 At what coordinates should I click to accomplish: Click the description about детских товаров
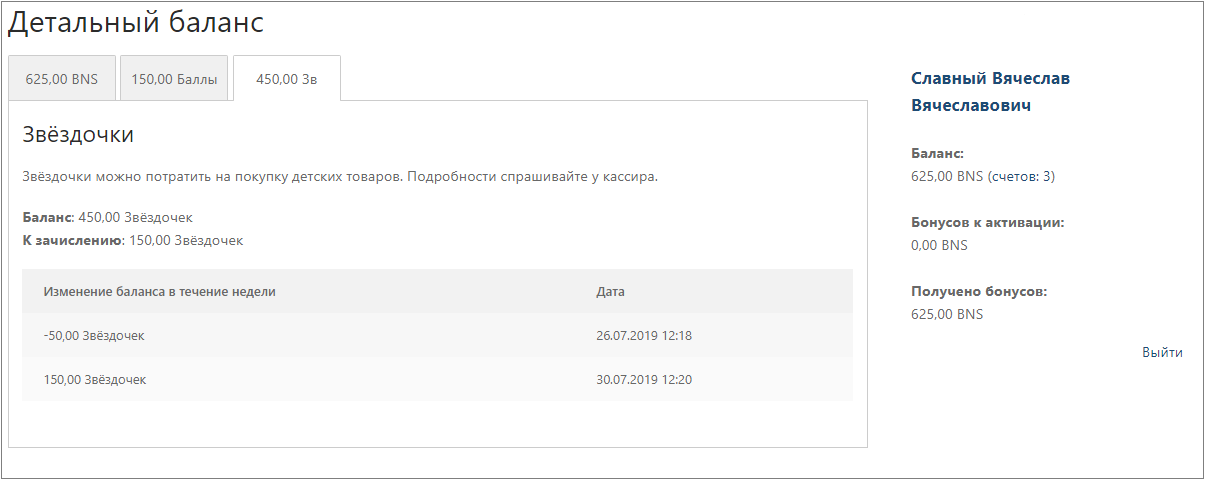click(x=340, y=177)
